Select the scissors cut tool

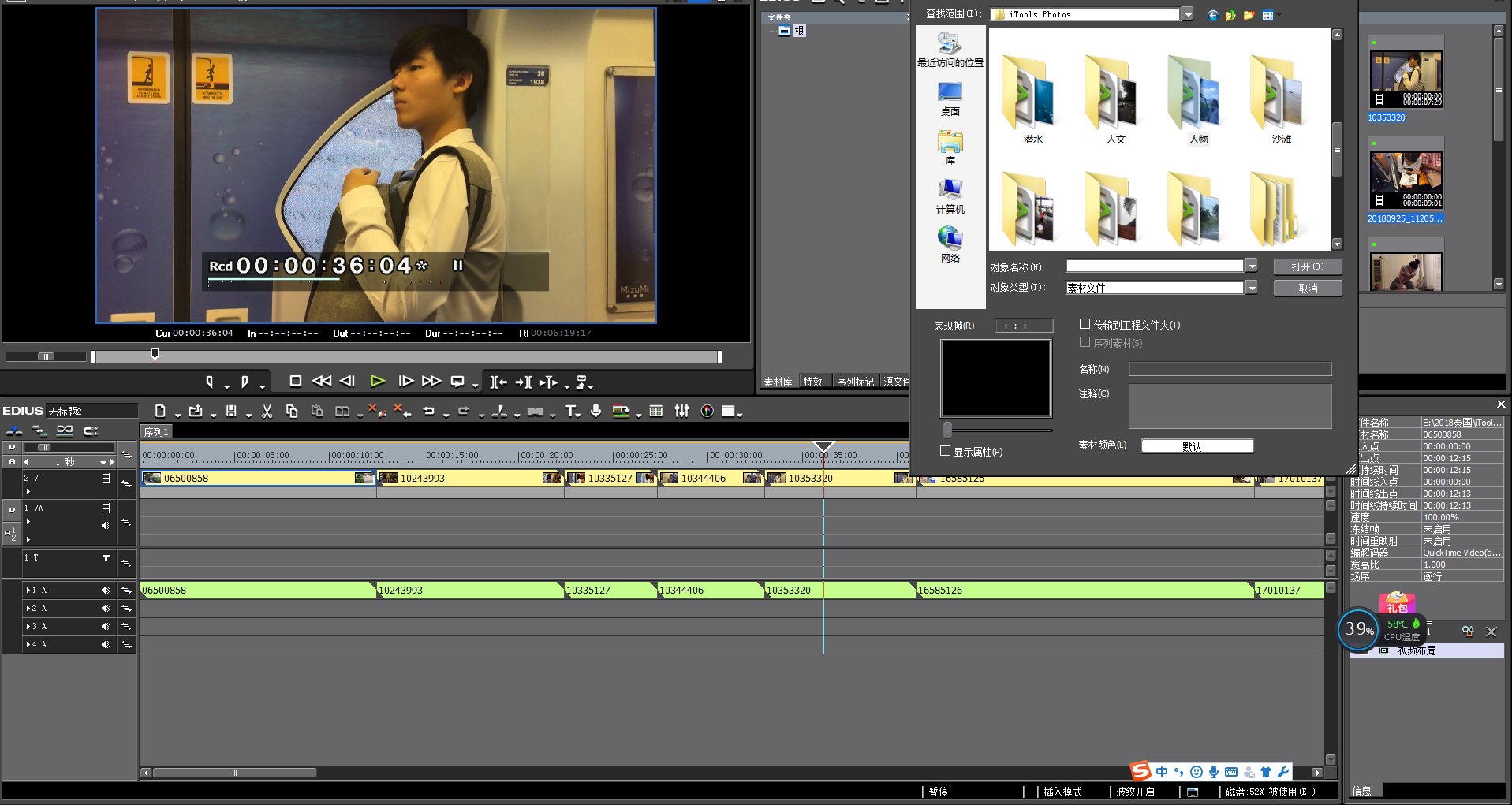(x=267, y=411)
